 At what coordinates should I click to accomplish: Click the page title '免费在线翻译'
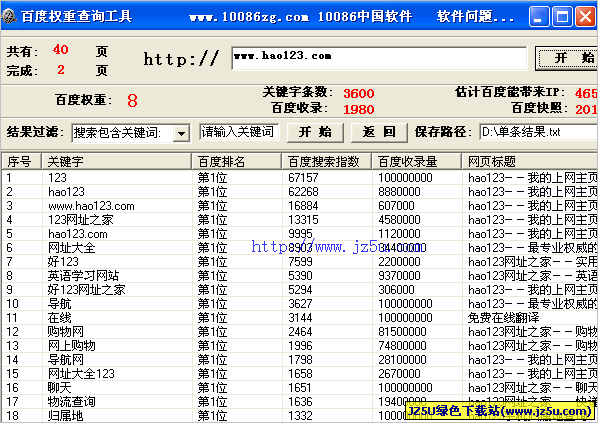(x=503, y=318)
